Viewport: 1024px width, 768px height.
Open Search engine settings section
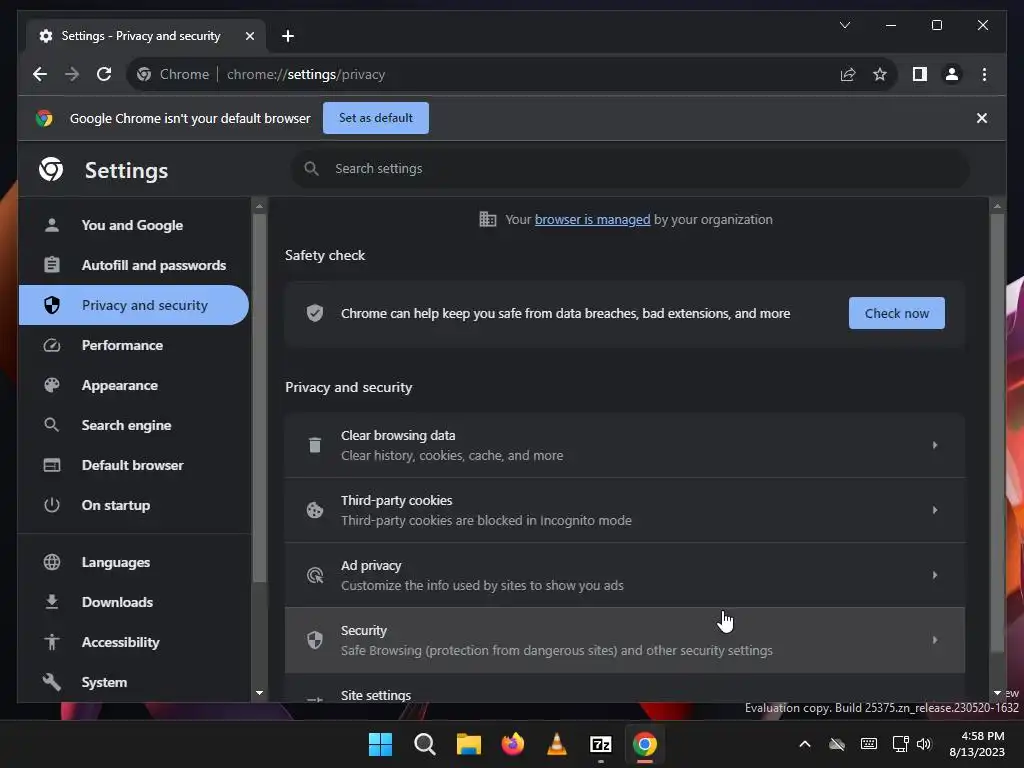pos(134,425)
